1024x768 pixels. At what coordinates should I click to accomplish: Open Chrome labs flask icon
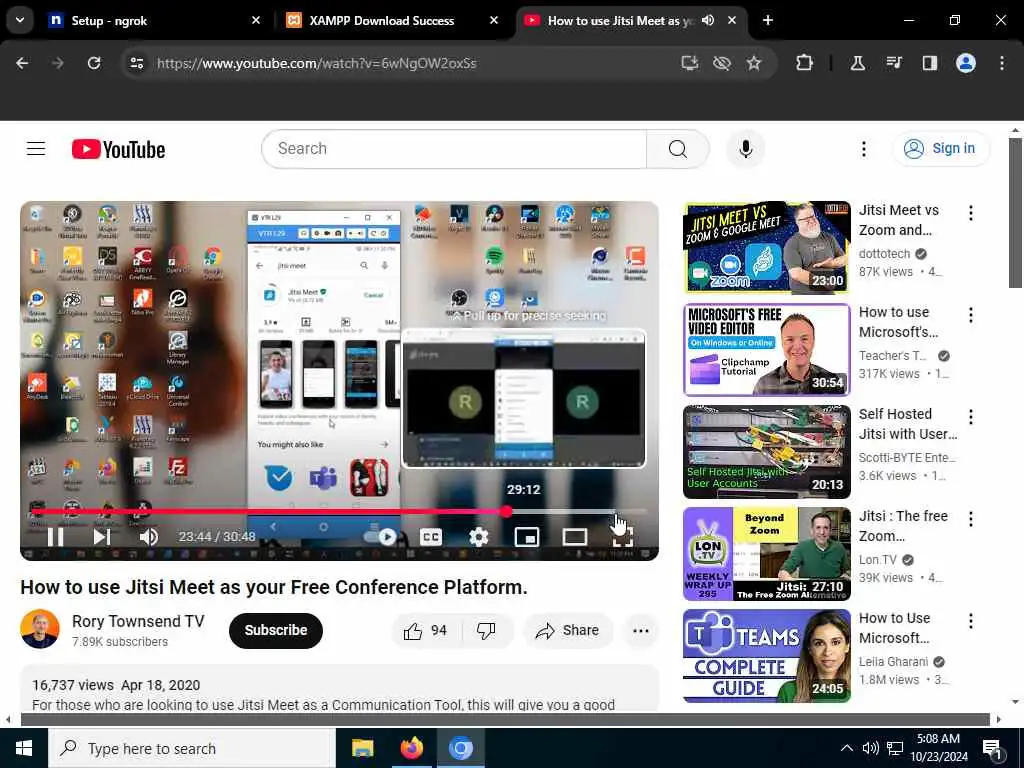[857, 63]
